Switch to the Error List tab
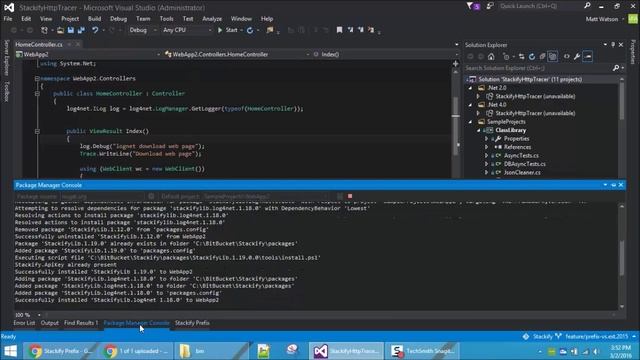640x360 pixels. click(24, 323)
